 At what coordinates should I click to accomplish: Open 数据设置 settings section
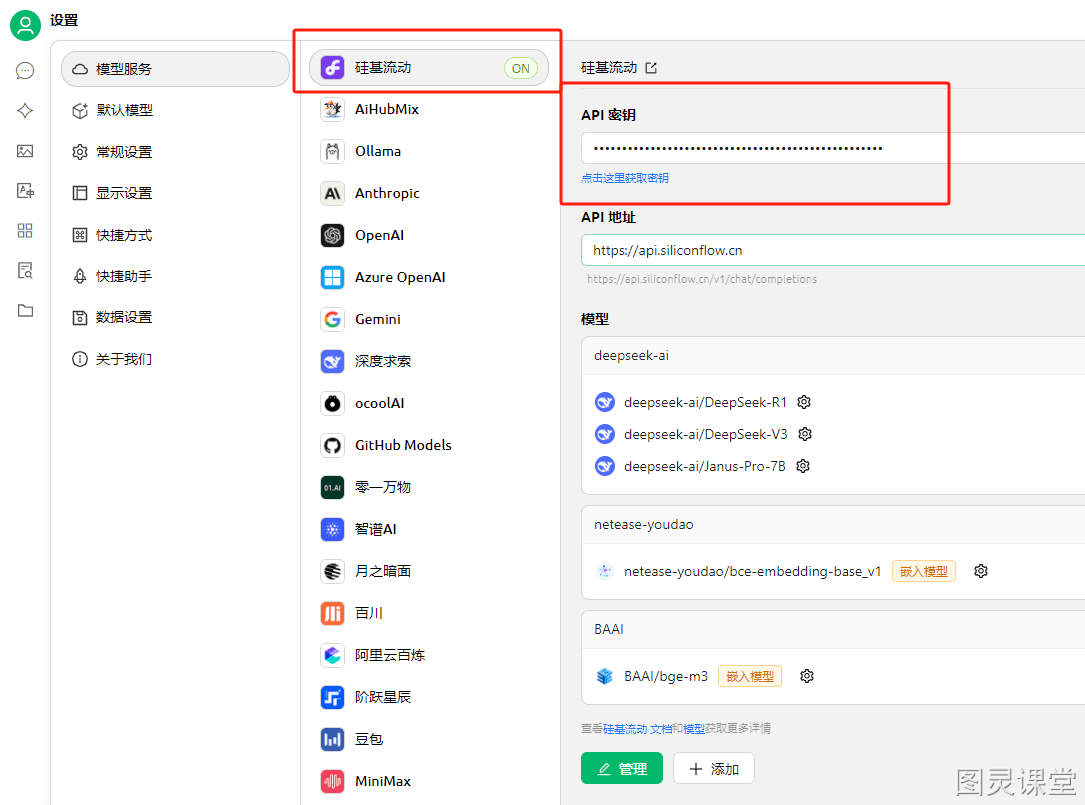(175, 317)
